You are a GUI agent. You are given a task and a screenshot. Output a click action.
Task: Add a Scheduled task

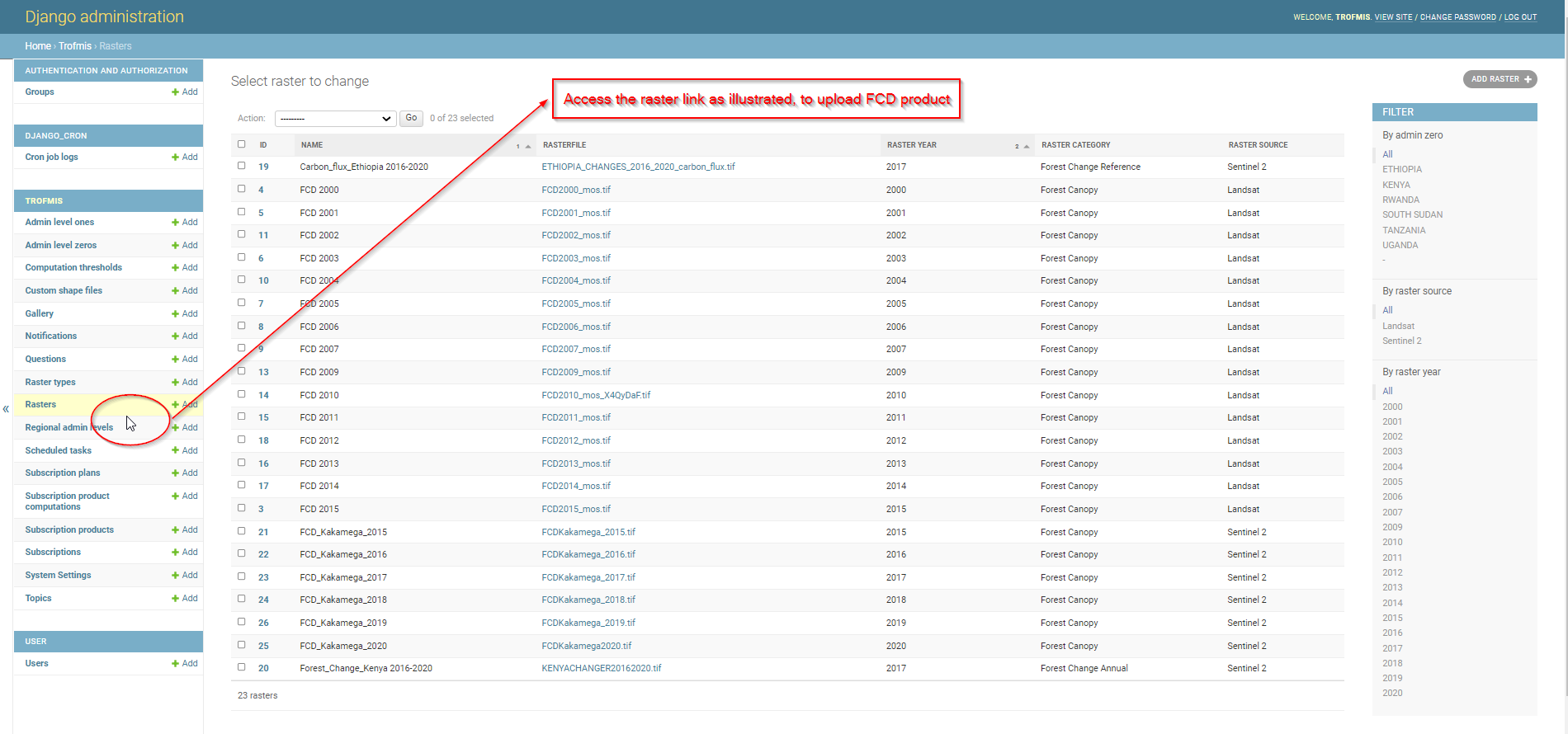[185, 450]
